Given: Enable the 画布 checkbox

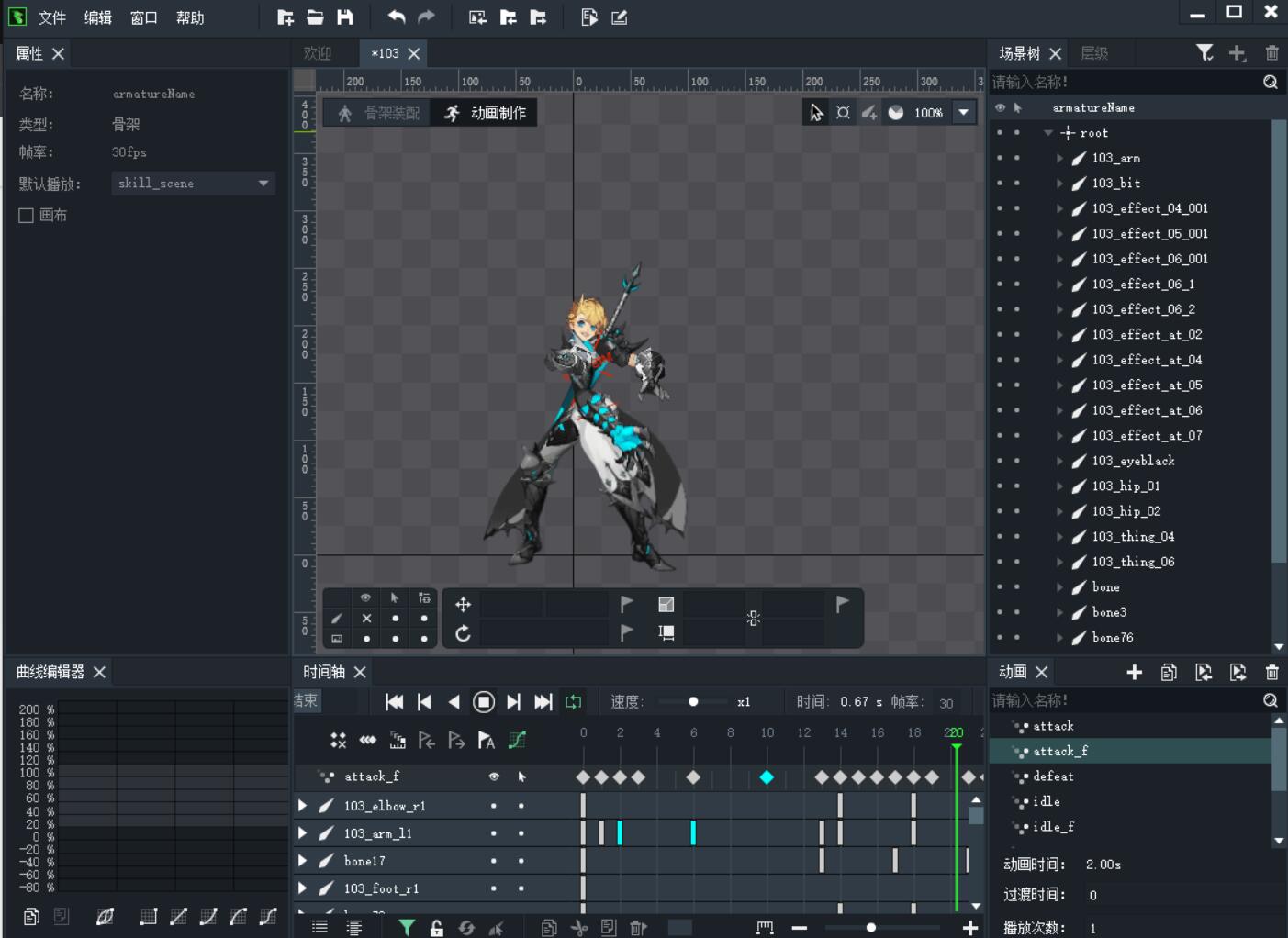Looking at the screenshot, I should pyautogui.click(x=26, y=216).
